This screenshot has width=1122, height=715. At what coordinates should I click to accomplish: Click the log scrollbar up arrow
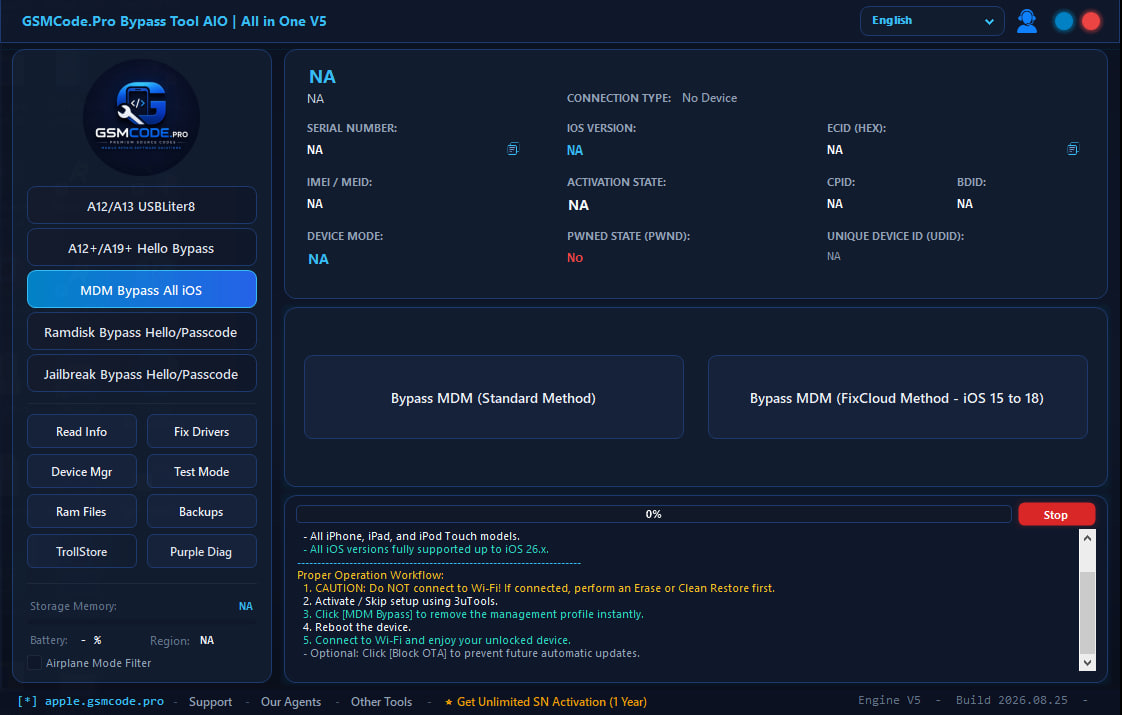tap(1087, 538)
